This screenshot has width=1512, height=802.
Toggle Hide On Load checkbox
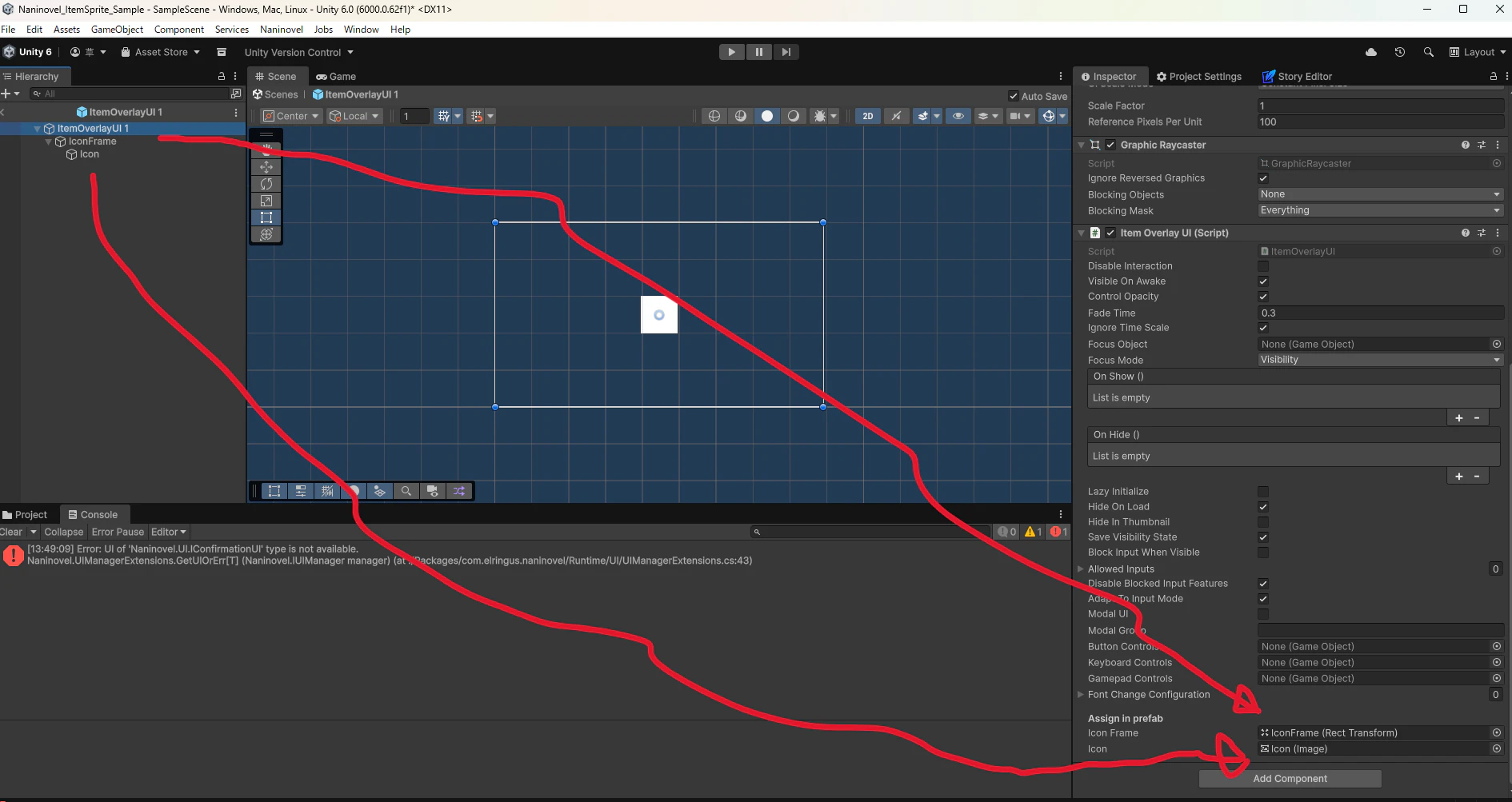1263,507
